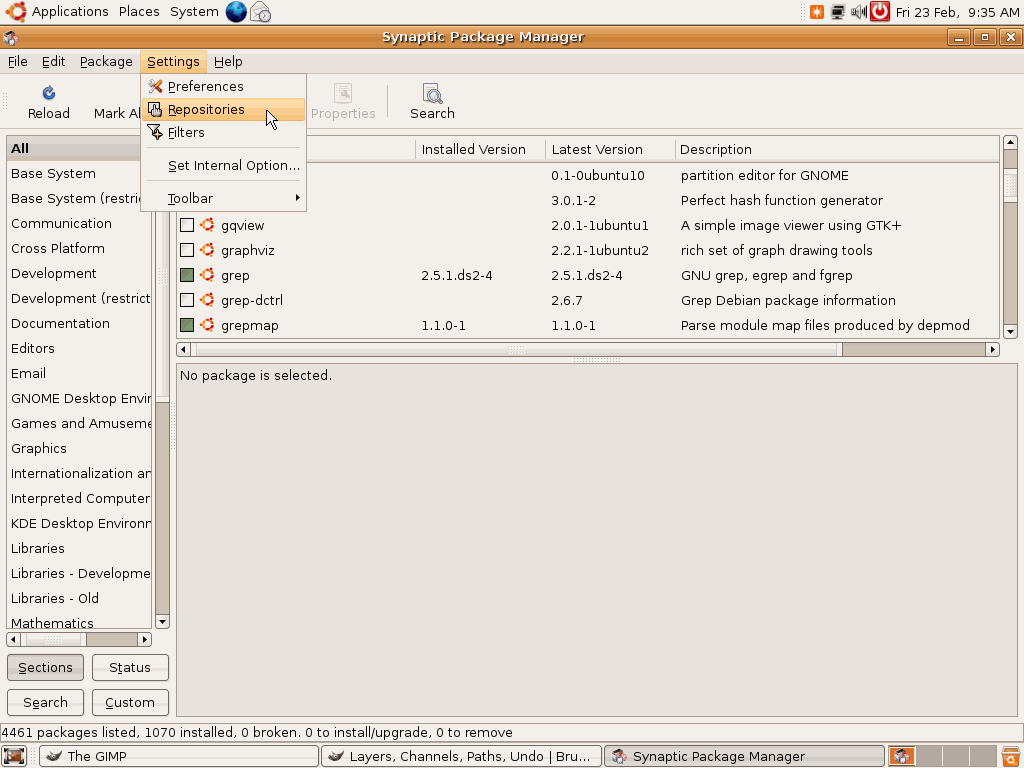The height and width of the screenshot is (768, 1024).
Task: Open the volume control speaker icon
Action: click(x=858, y=12)
